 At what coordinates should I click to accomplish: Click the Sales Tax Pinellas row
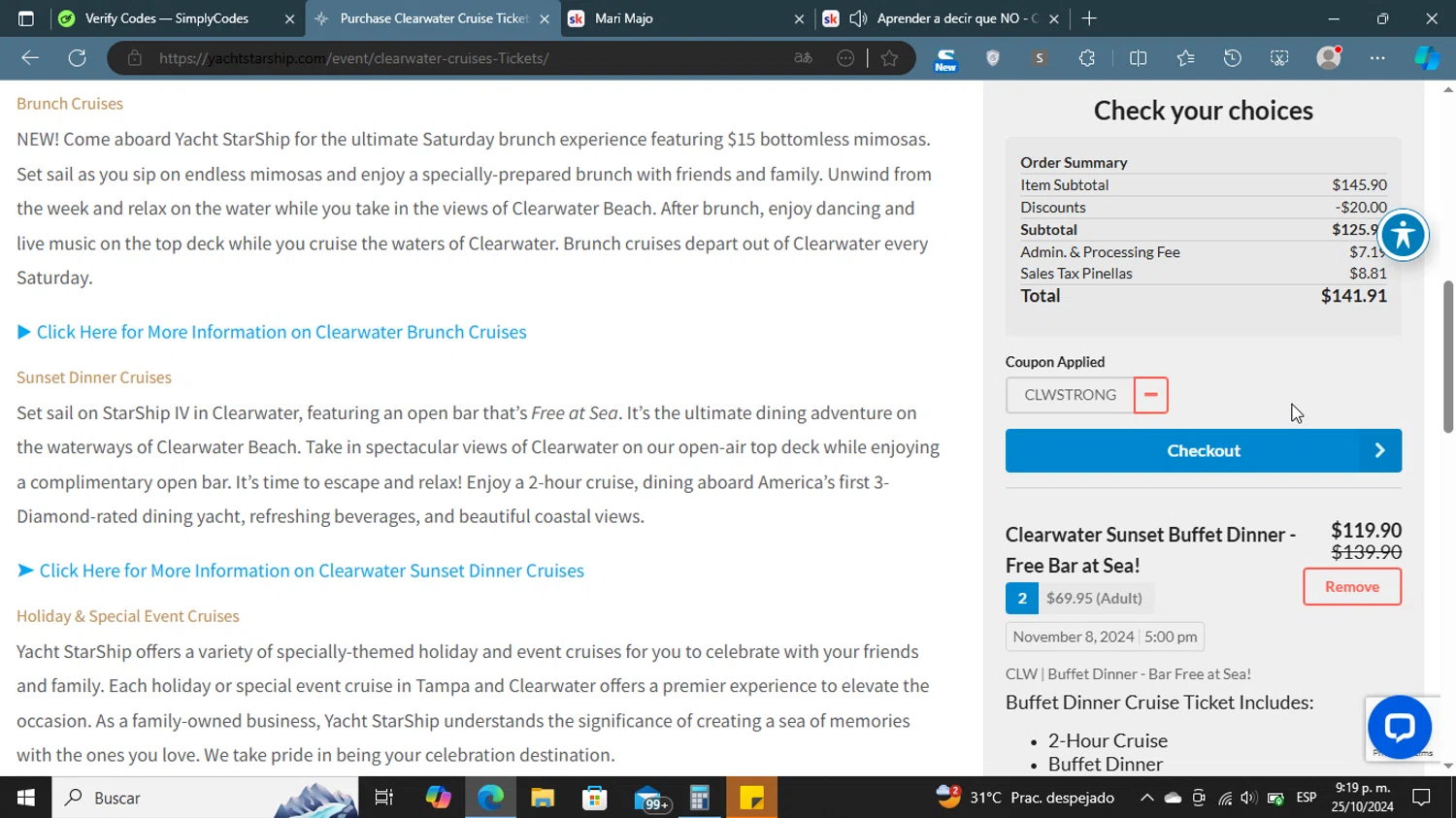[x=1203, y=274]
